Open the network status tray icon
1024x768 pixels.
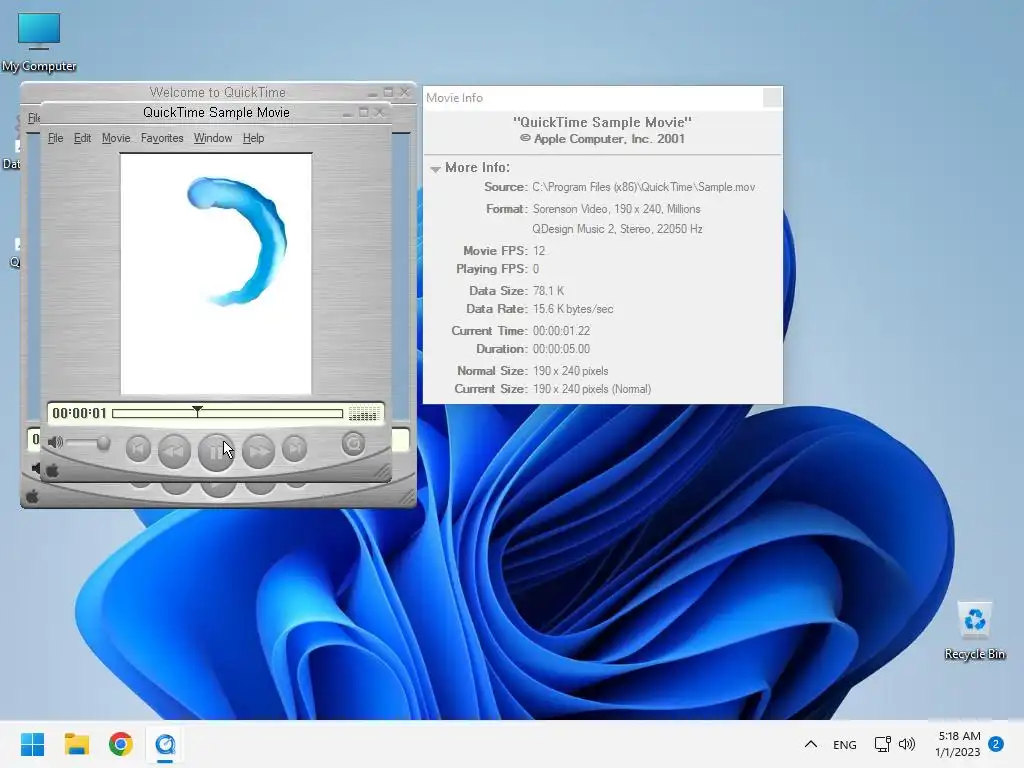[883, 744]
